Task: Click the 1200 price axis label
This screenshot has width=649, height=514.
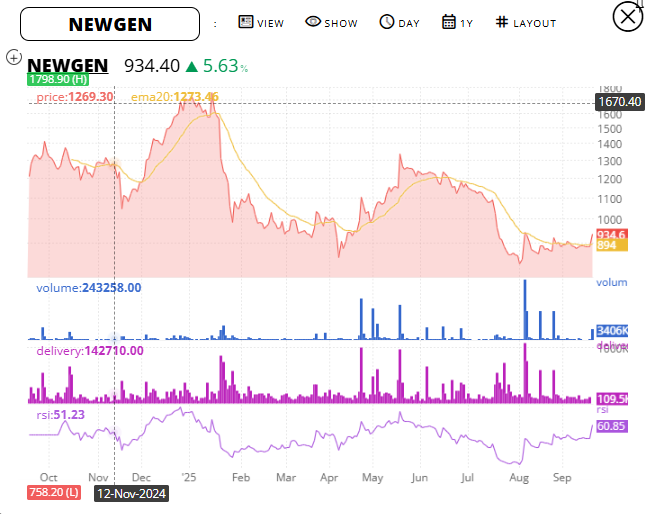Action: pyautogui.click(x=610, y=179)
